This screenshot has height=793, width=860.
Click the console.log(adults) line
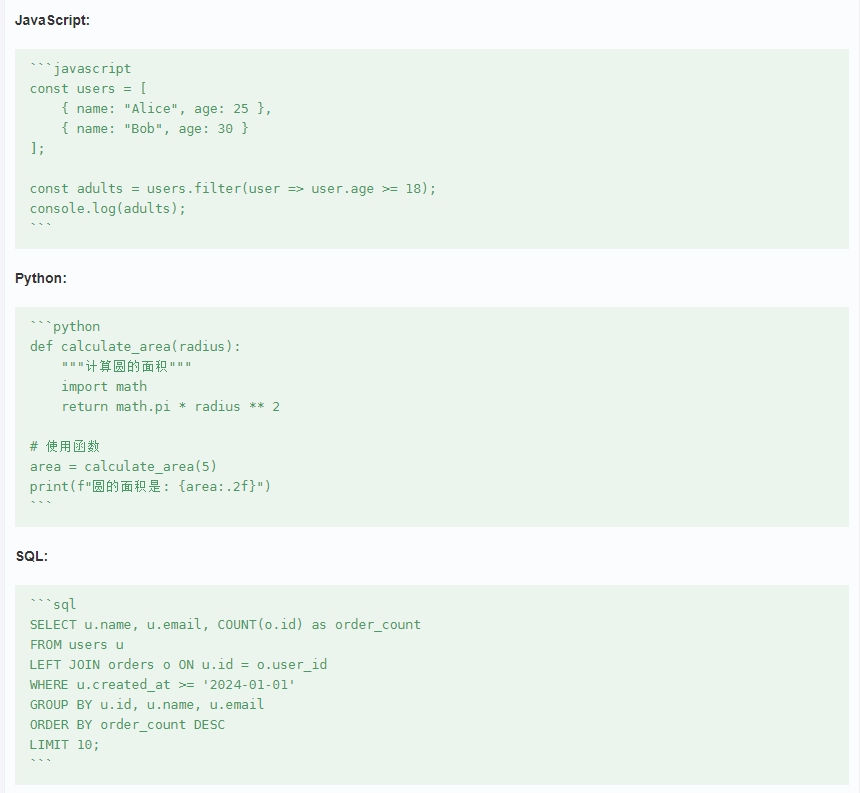(108, 208)
